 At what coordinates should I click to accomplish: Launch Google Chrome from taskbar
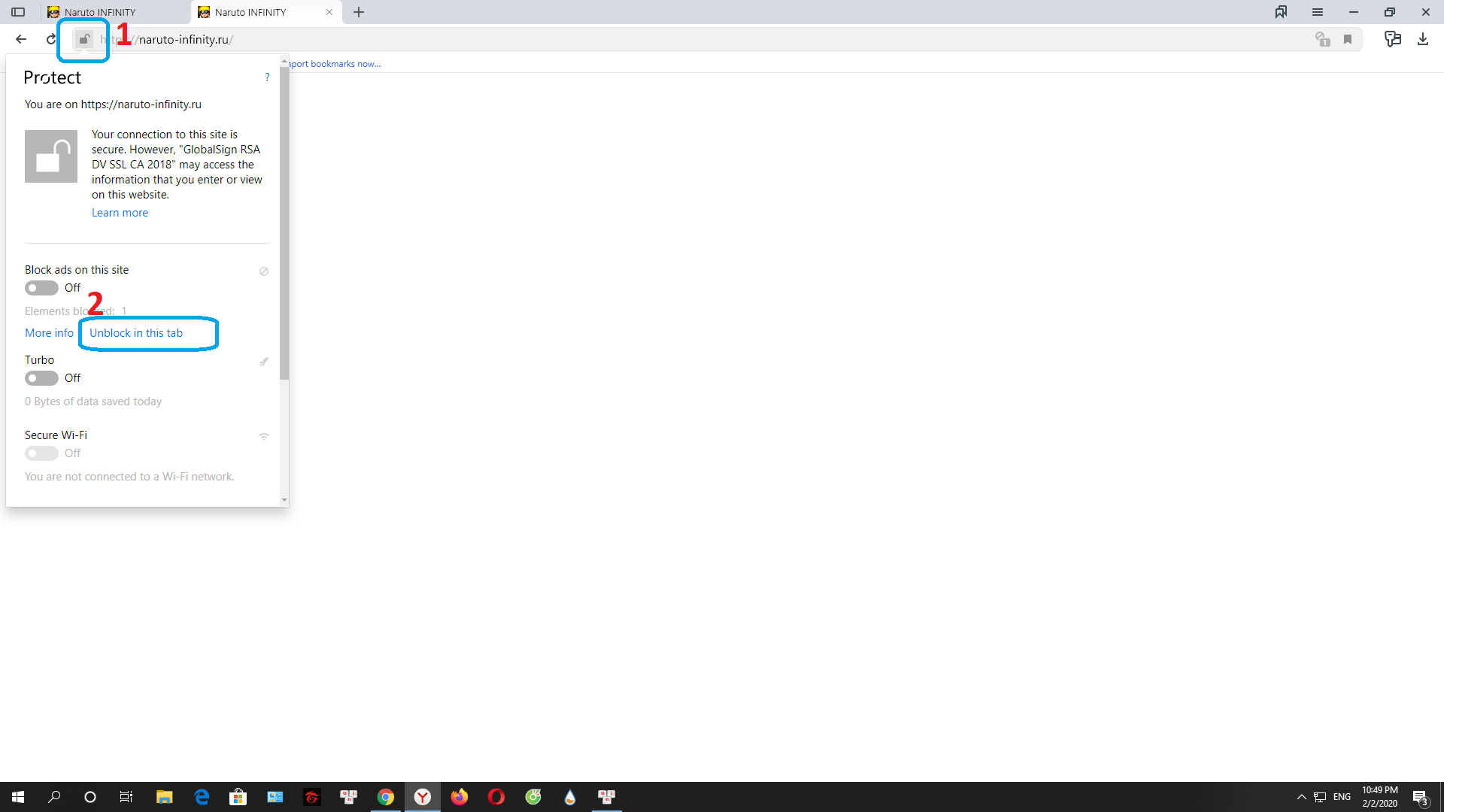[386, 797]
